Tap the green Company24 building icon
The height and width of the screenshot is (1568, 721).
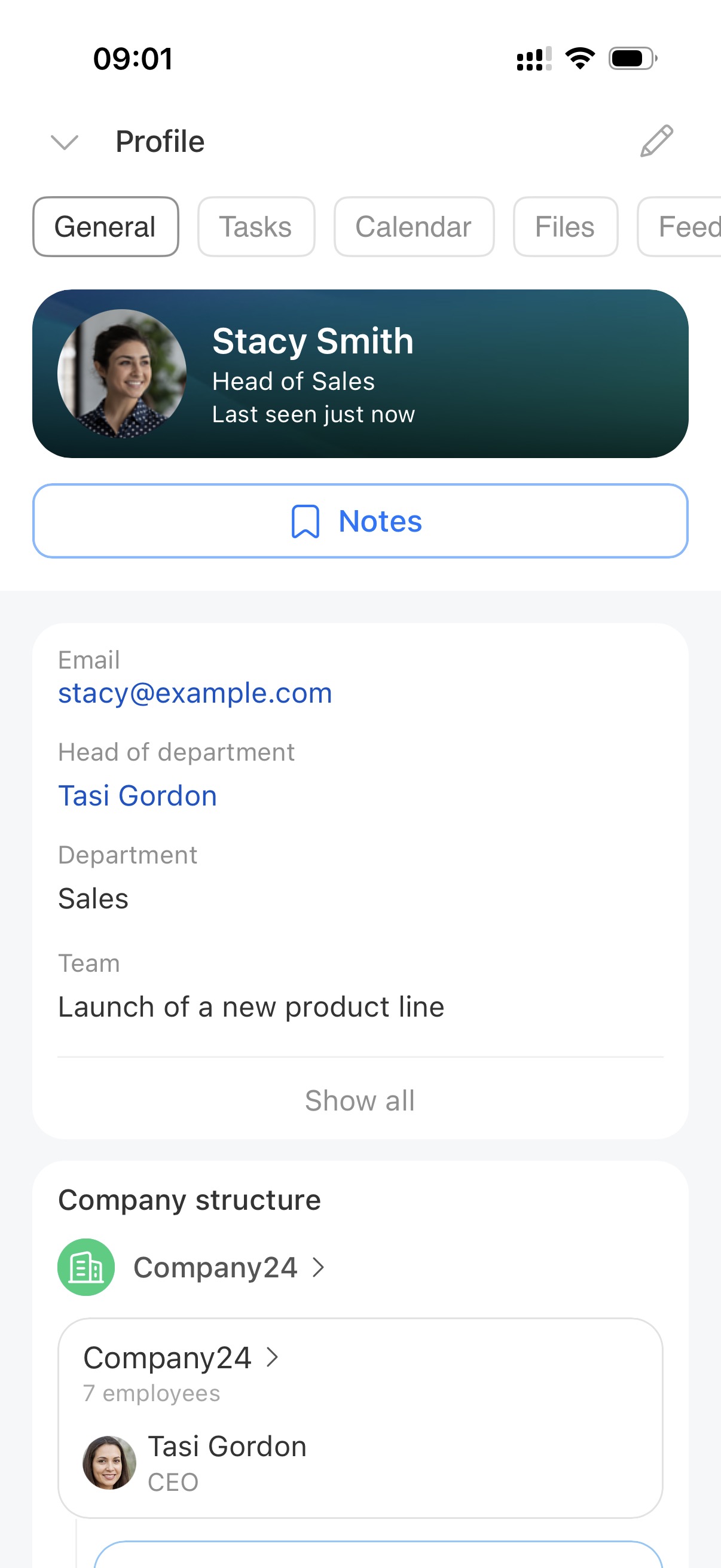85,1267
